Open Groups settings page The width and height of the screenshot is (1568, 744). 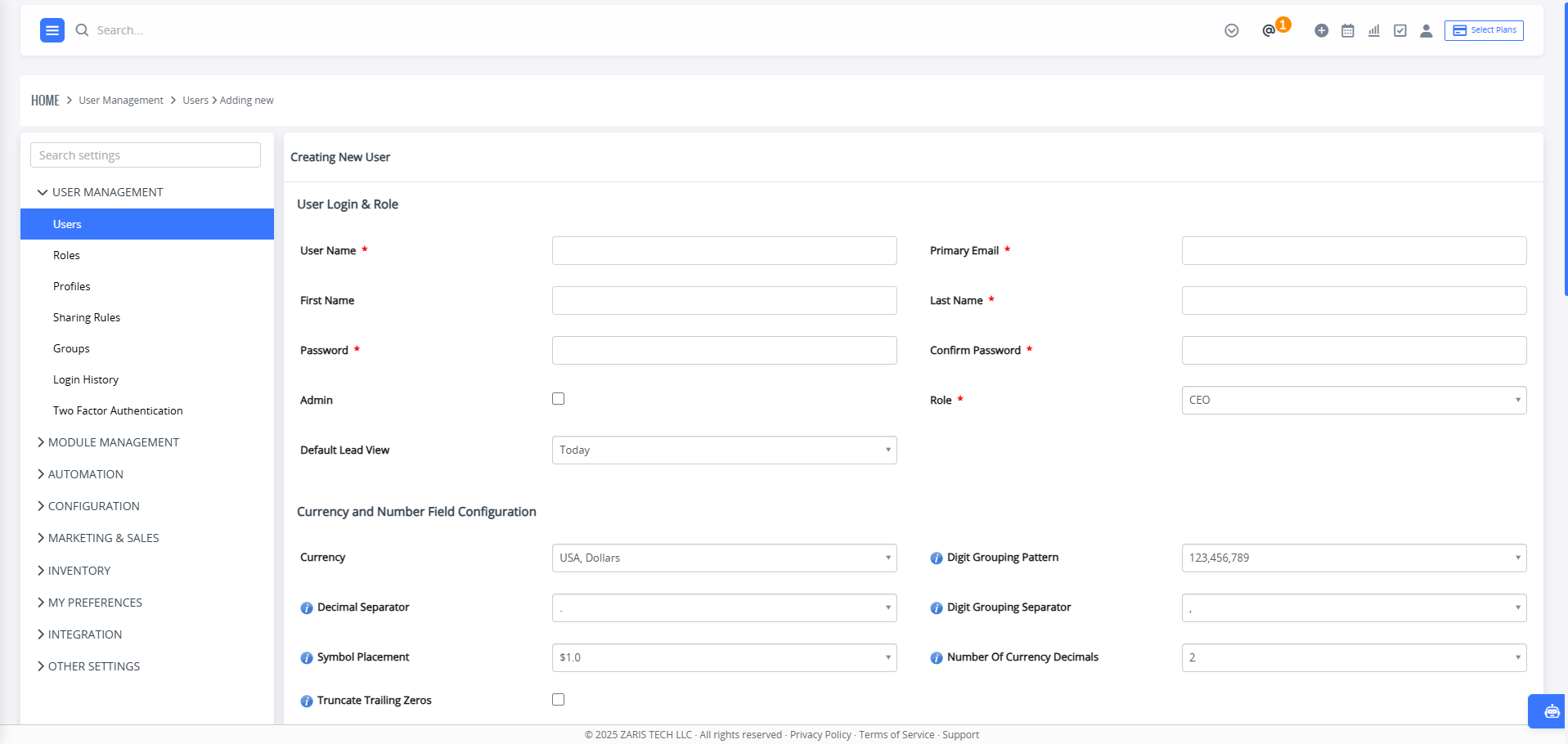click(x=71, y=348)
